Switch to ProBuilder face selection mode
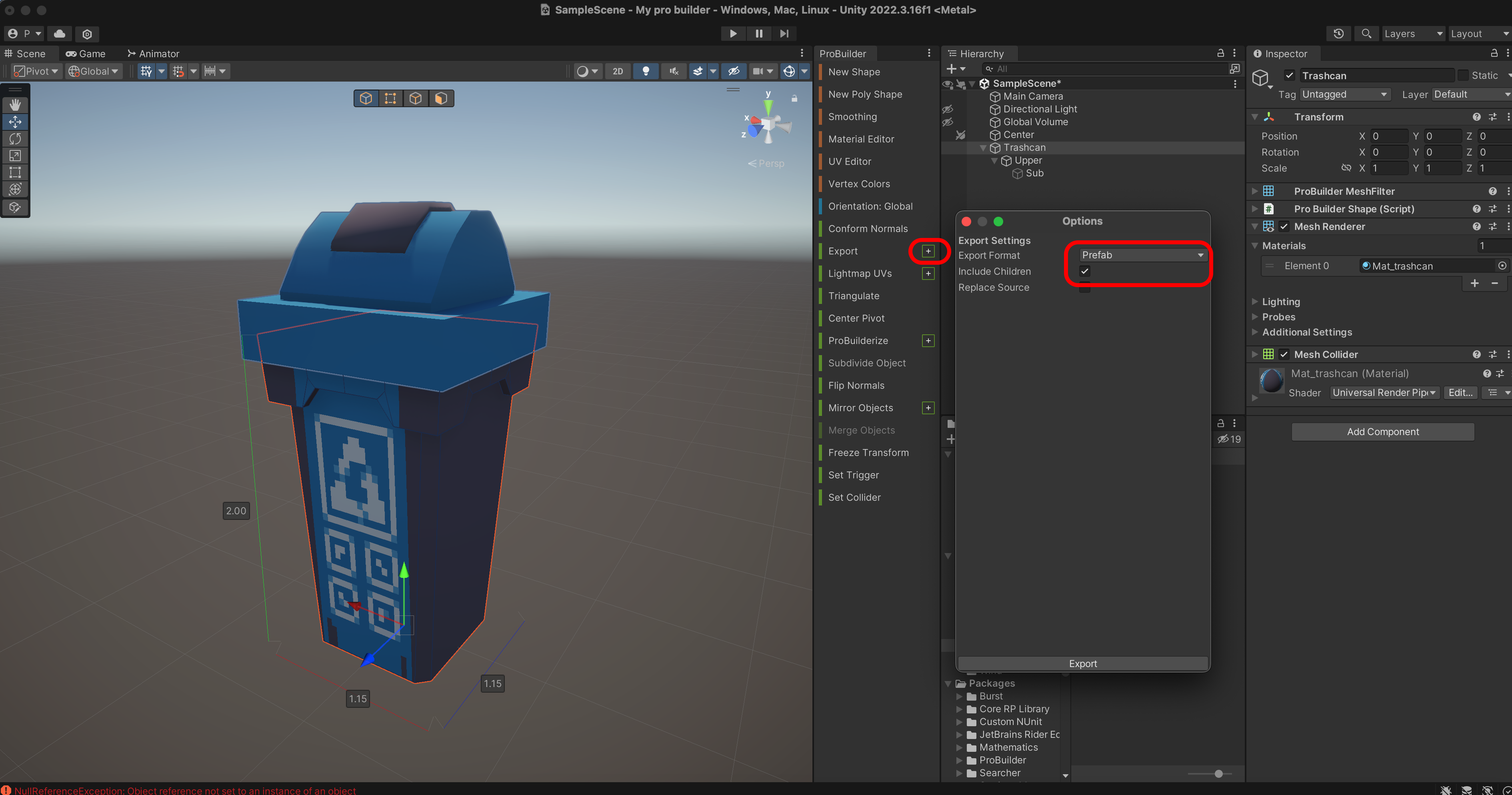The height and width of the screenshot is (795, 1512). click(441, 98)
